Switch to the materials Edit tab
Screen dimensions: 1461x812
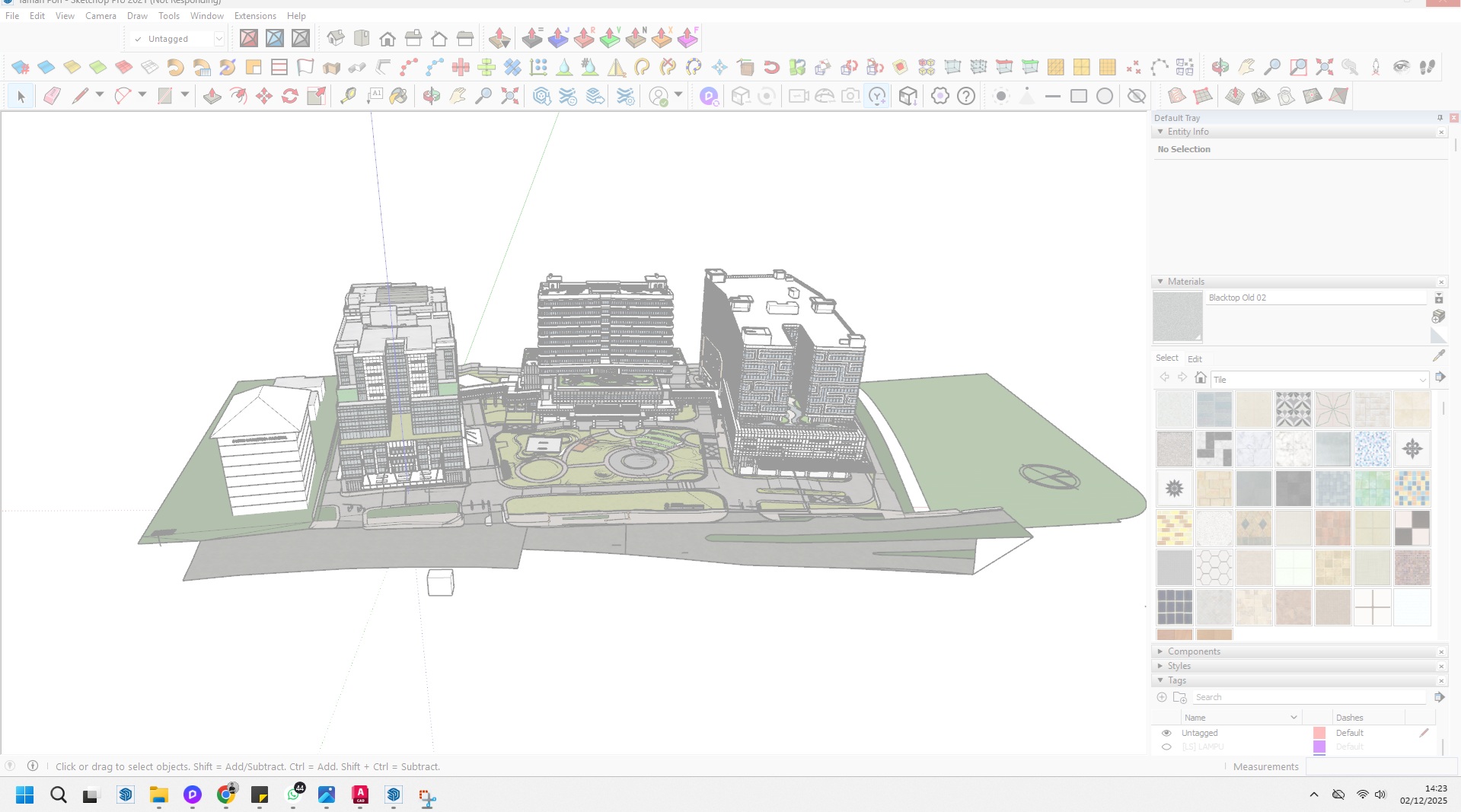tap(1195, 359)
